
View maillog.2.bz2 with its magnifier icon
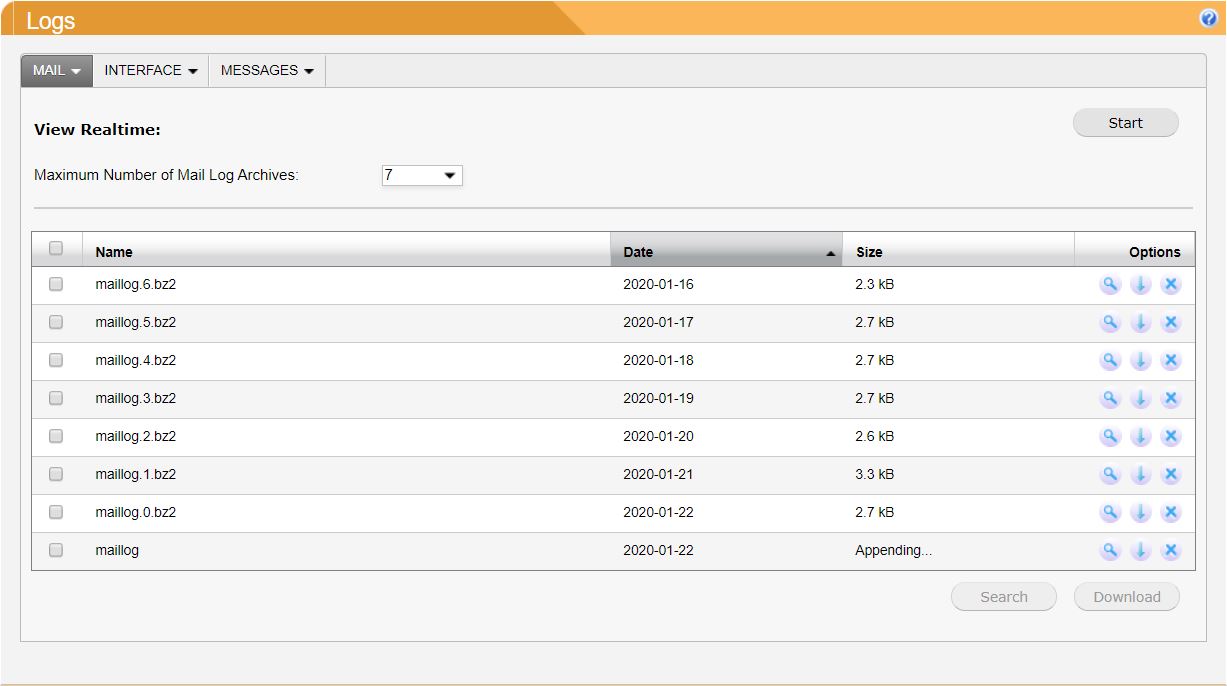(x=1110, y=437)
